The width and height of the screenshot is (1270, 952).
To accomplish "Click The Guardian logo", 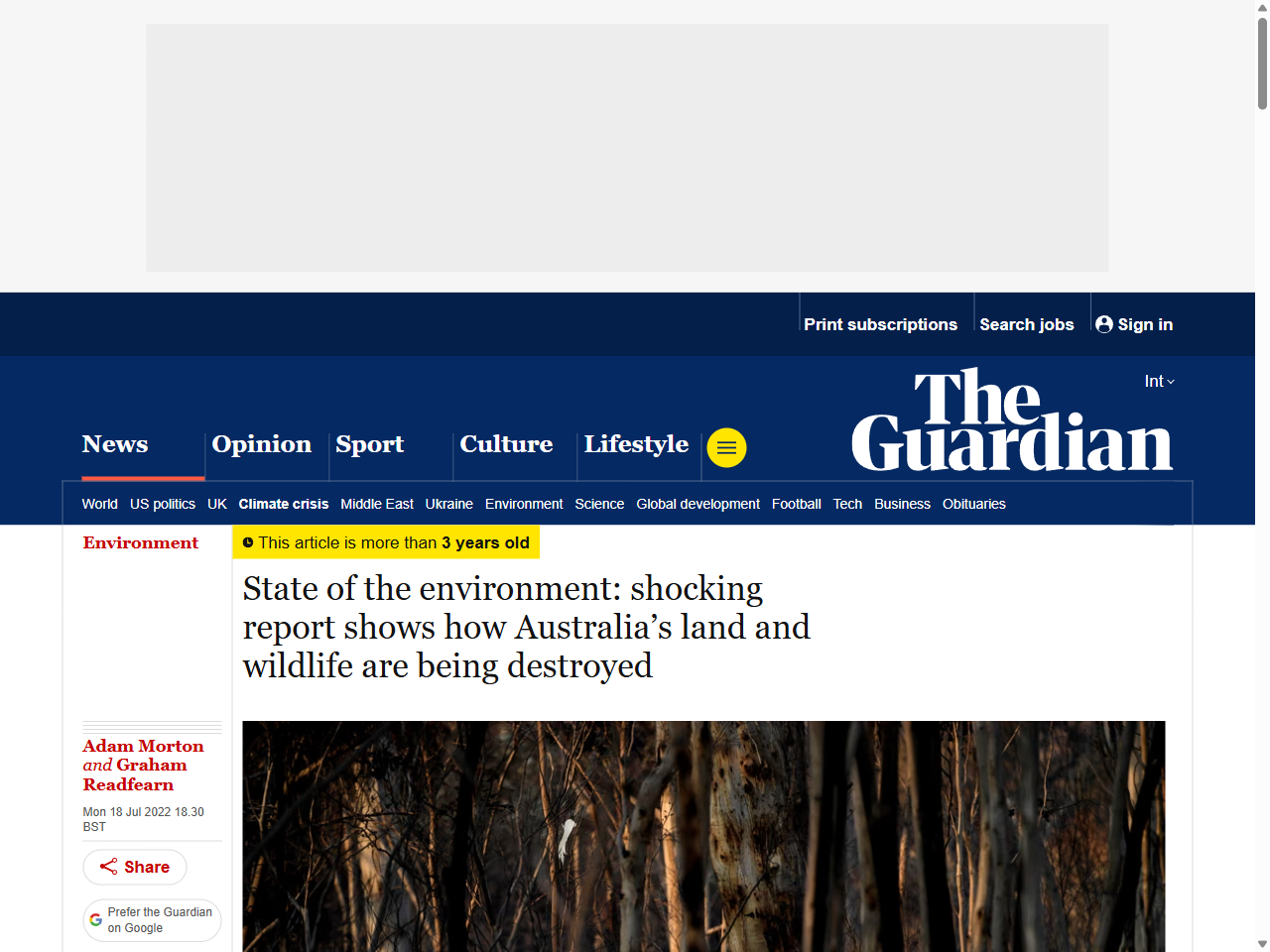I will 1011,420.
